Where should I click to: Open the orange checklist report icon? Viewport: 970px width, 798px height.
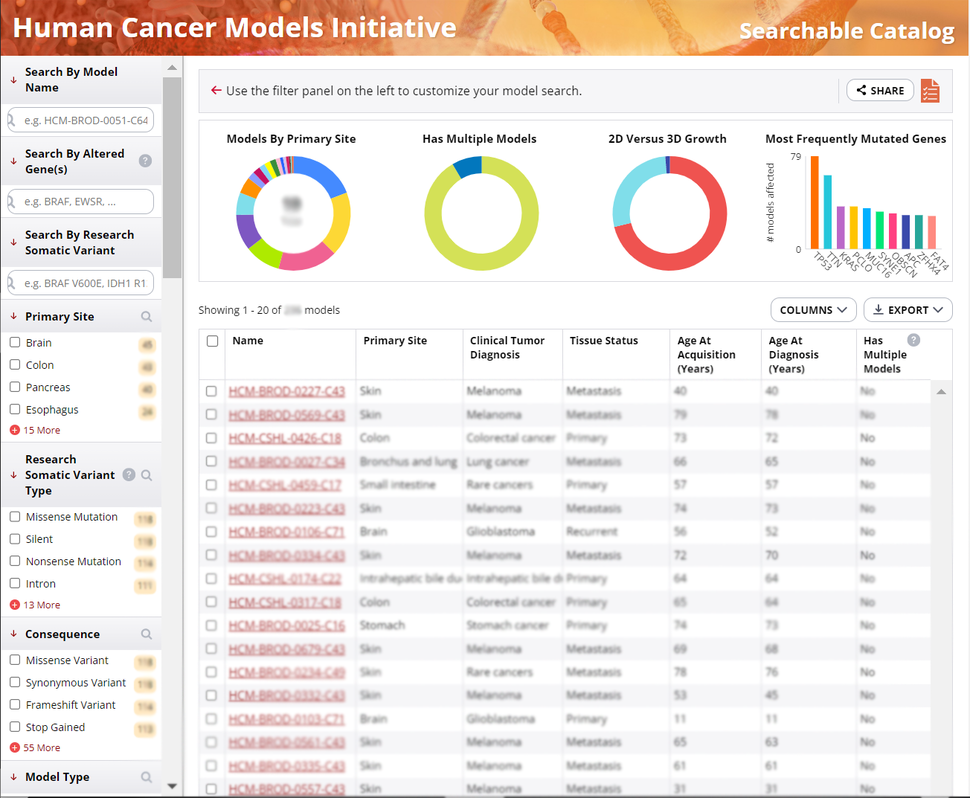point(930,90)
